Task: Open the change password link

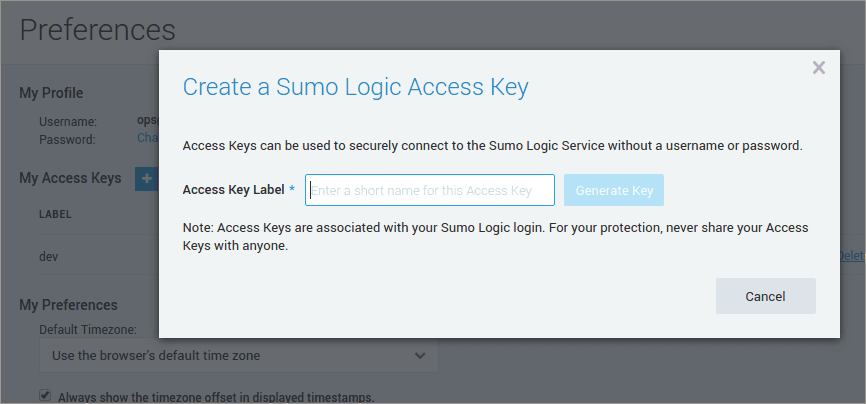Action: coord(147,139)
